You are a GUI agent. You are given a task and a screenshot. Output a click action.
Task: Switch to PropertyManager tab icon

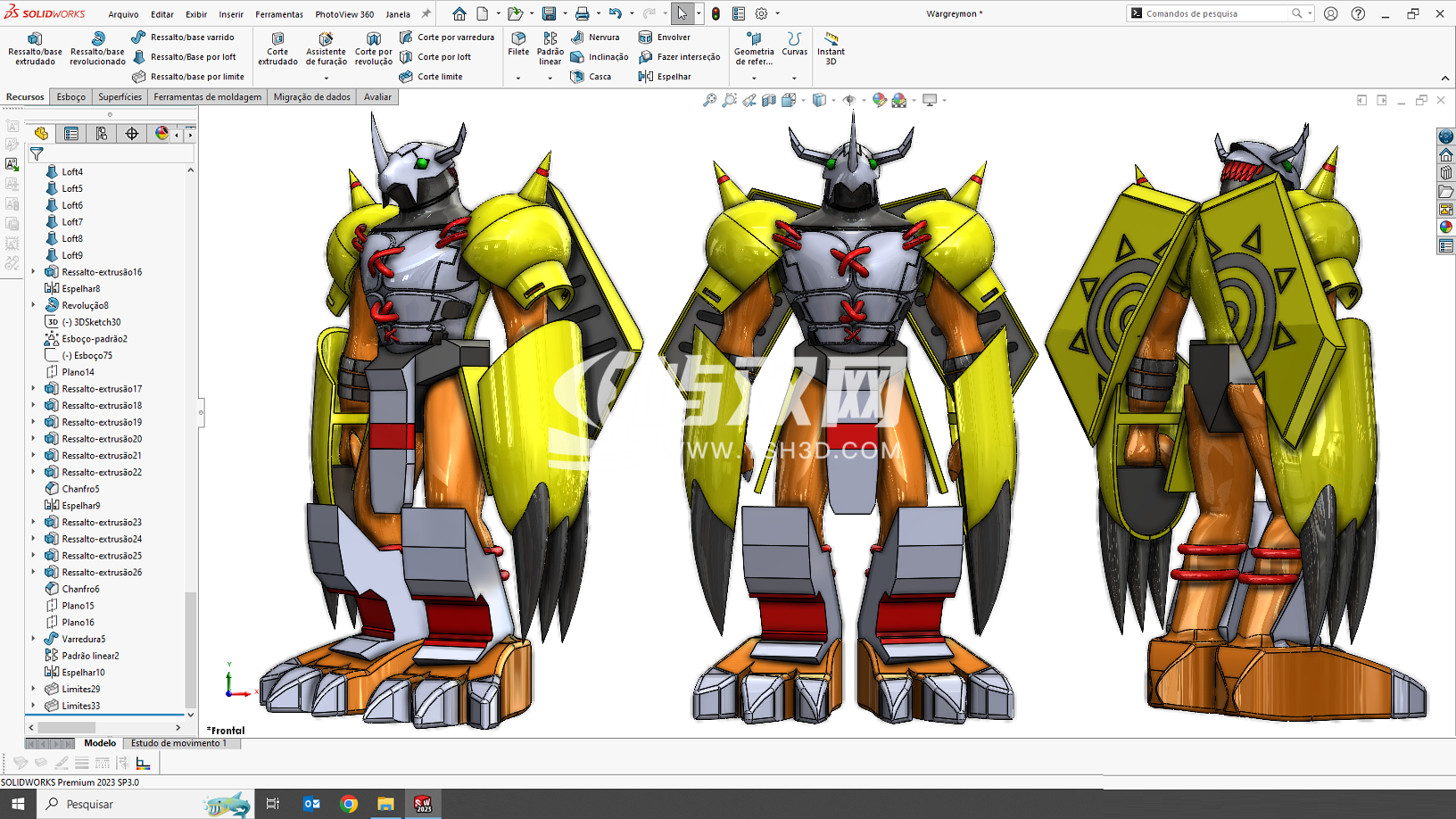(71, 134)
